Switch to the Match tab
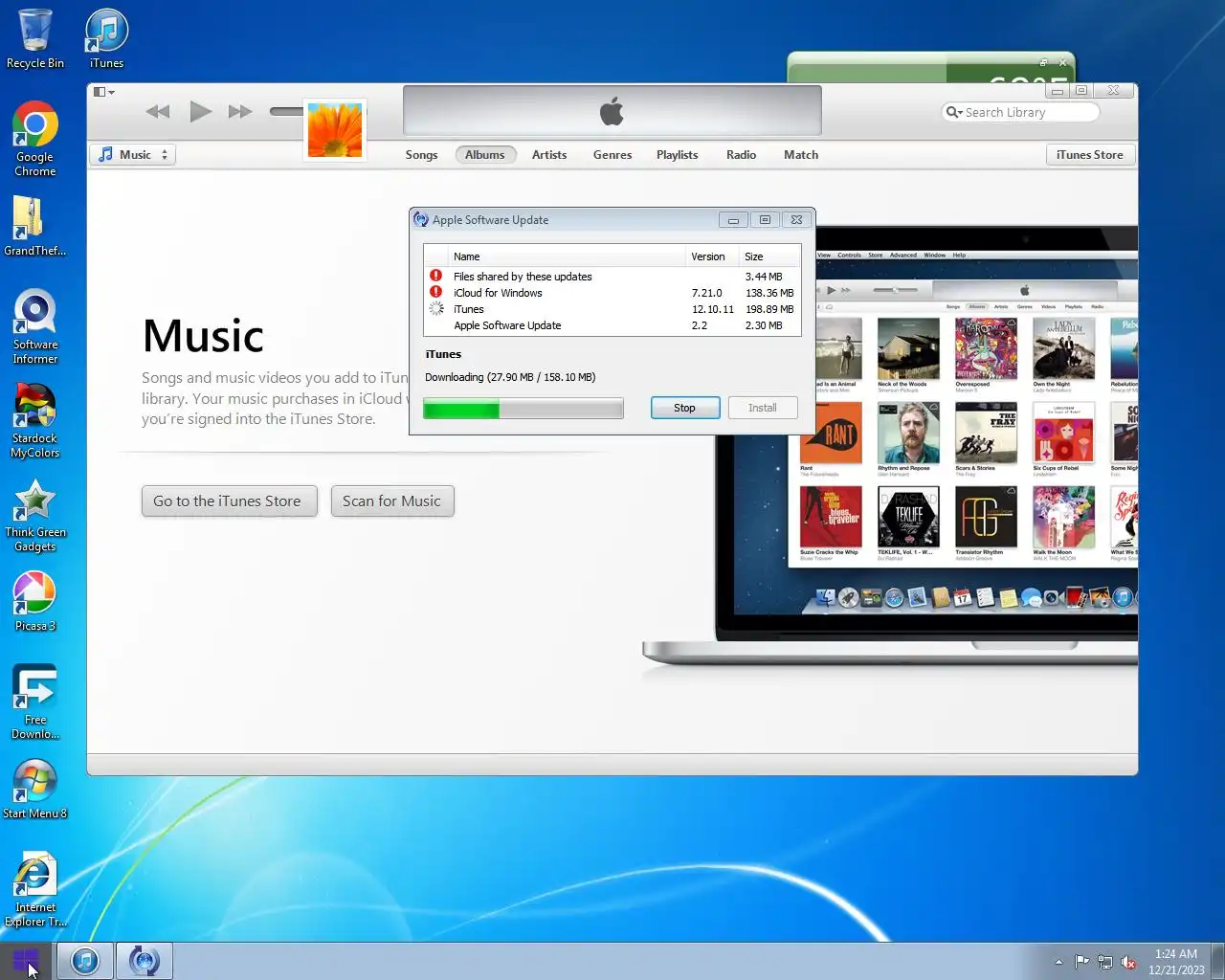The image size is (1225, 980). coord(801,155)
